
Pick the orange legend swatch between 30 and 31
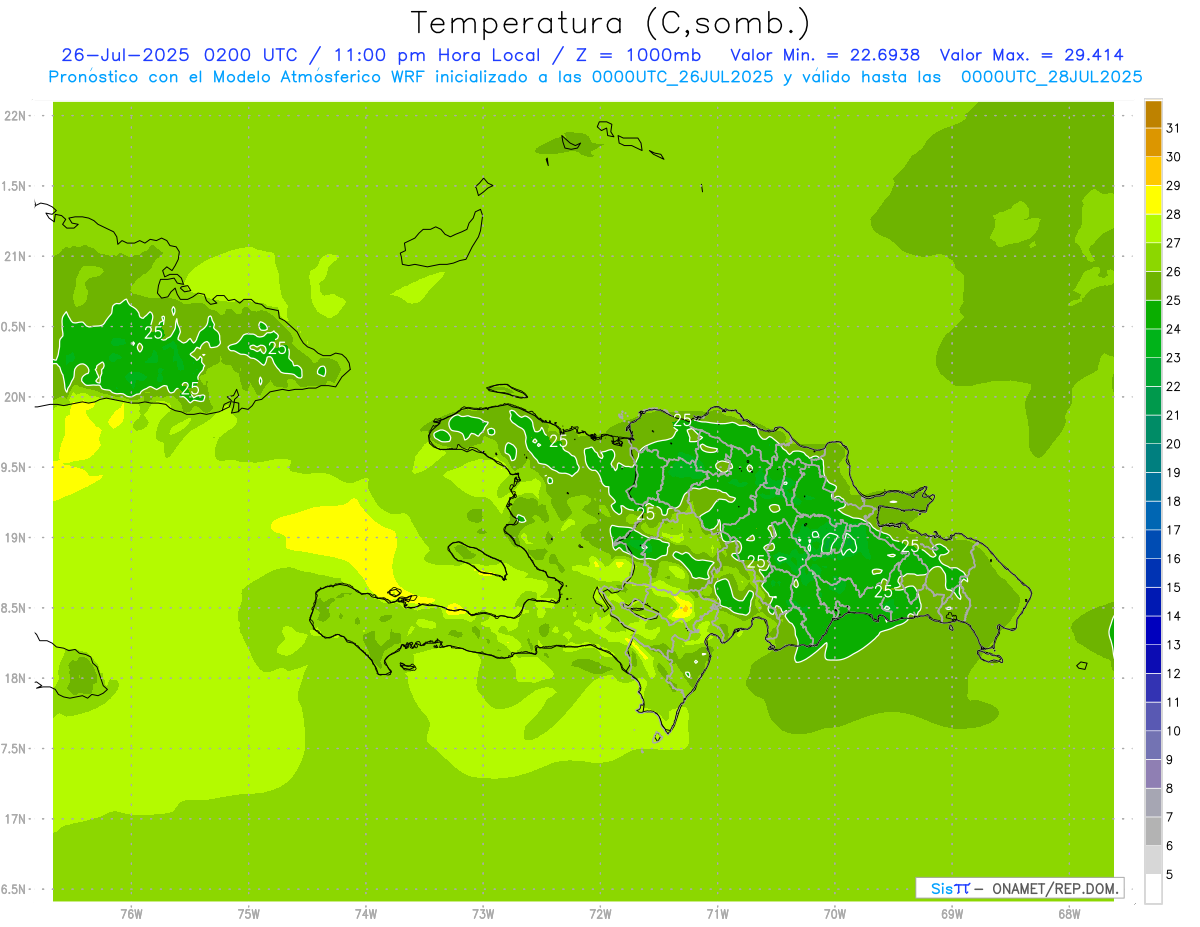click(1153, 143)
